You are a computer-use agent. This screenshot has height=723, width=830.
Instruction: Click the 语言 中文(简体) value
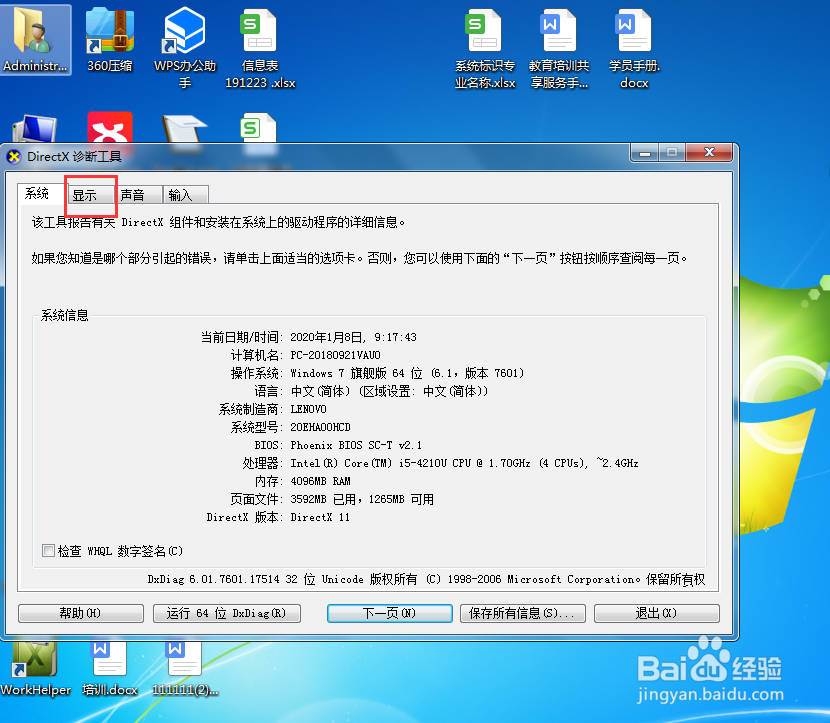point(389,391)
